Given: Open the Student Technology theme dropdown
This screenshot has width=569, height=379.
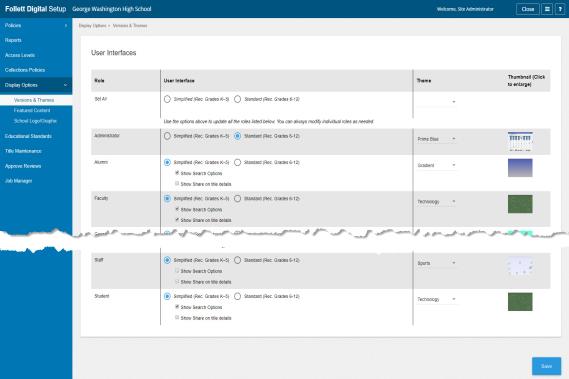Looking at the screenshot, I should click(436, 299).
